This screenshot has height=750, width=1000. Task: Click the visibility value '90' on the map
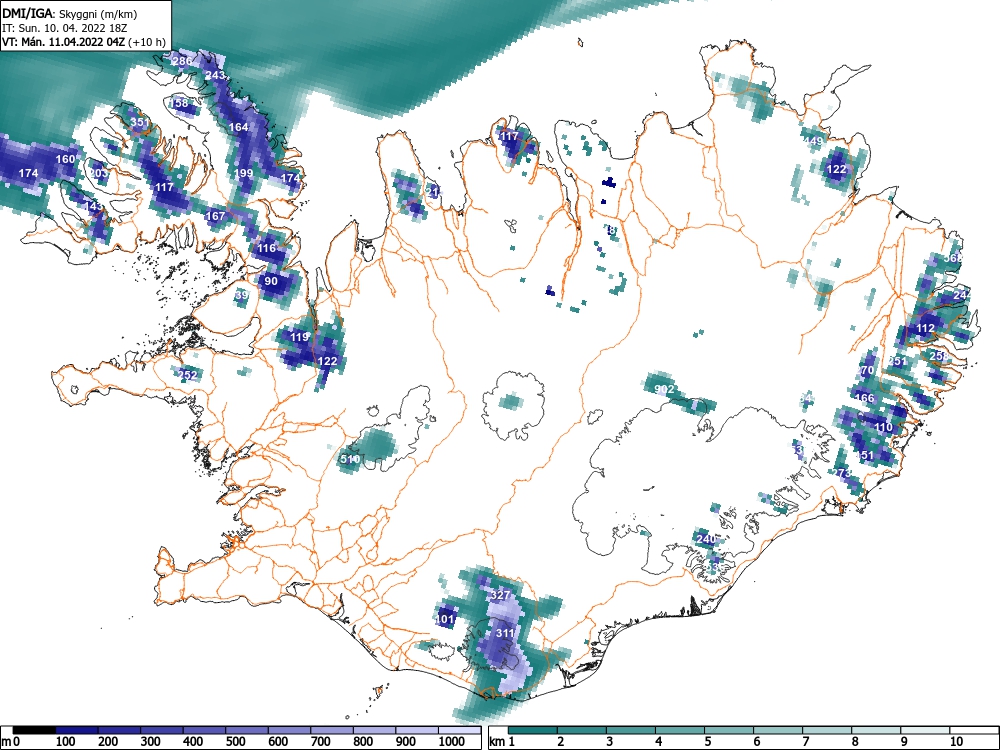tap(271, 281)
